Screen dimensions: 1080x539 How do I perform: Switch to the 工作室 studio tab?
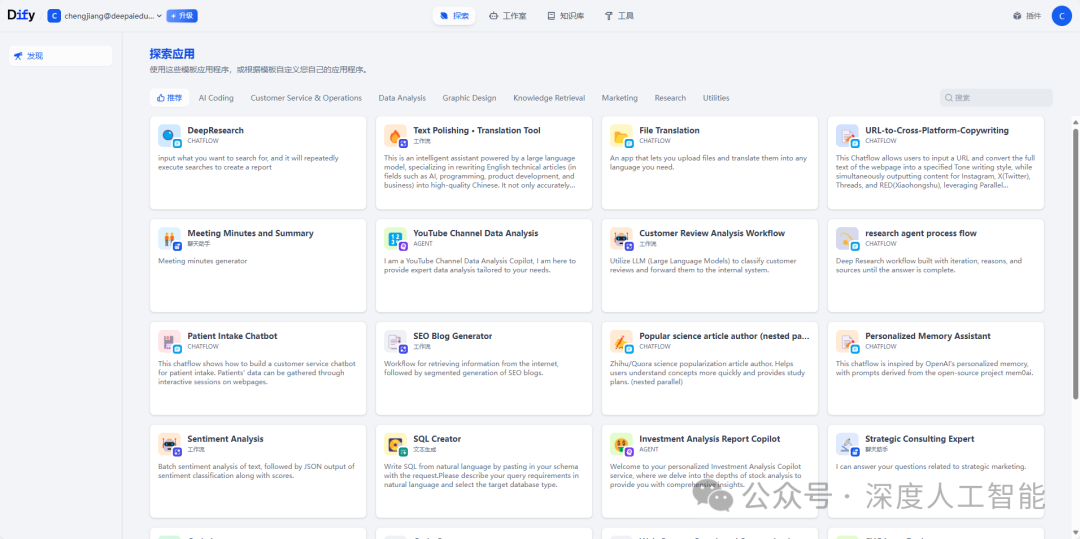click(x=508, y=16)
